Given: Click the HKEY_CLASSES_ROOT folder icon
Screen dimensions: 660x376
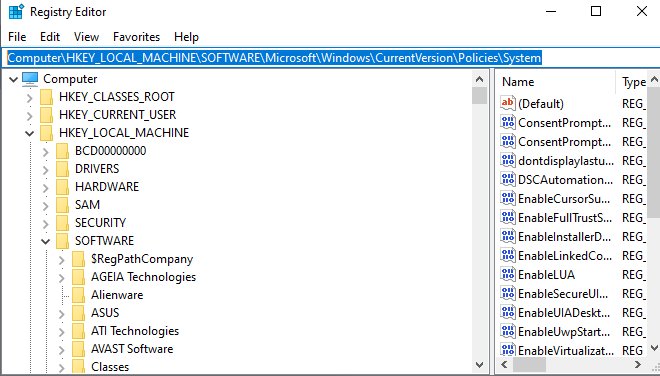Looking at the screenshot, I should pos(47,97).
